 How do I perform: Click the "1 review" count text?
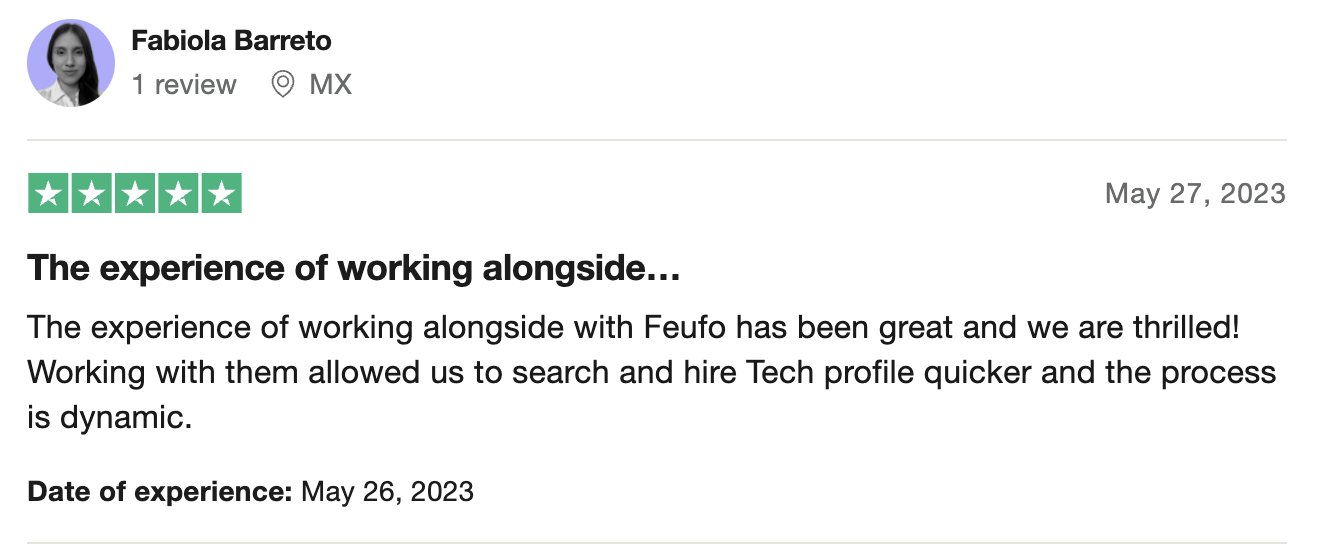pos(184,84)
